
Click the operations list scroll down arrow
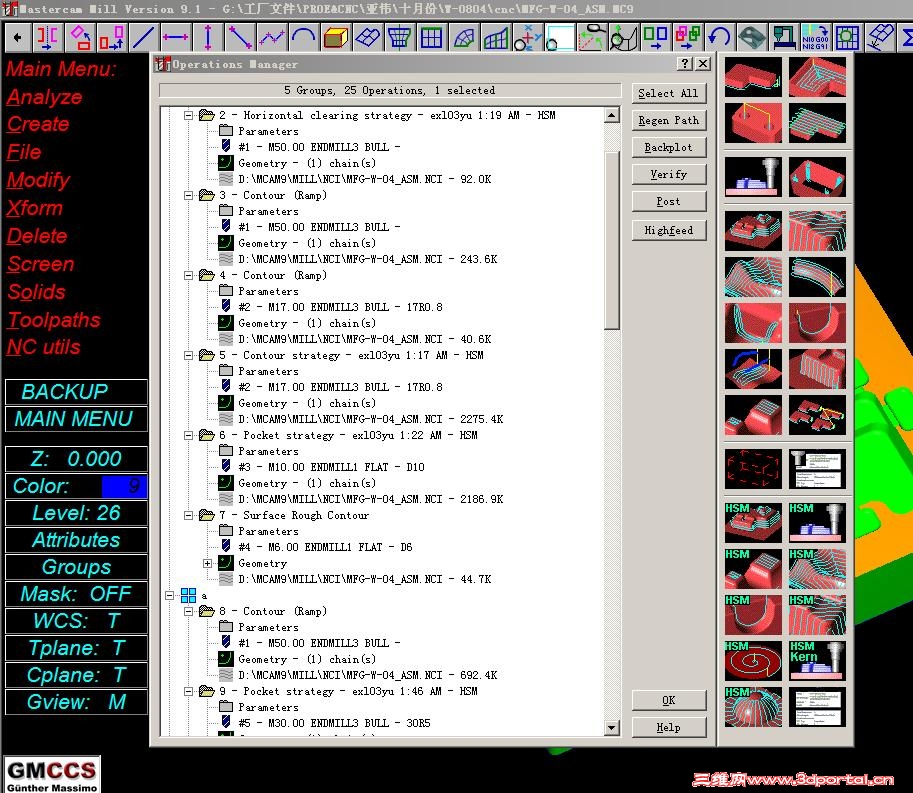click(x=611, y=727)
